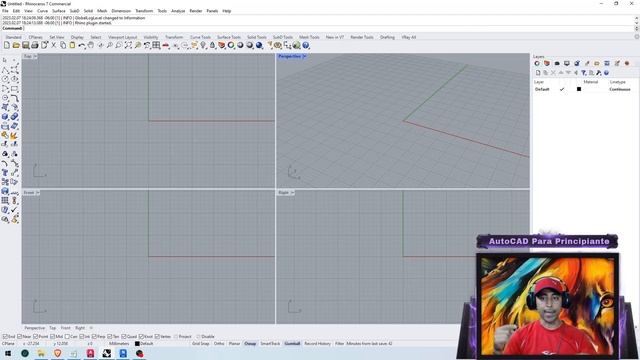This screenshot has width=640, height=360.
Task: Toggle the Near osnap checkbox
Action: (x=20, y=337)
